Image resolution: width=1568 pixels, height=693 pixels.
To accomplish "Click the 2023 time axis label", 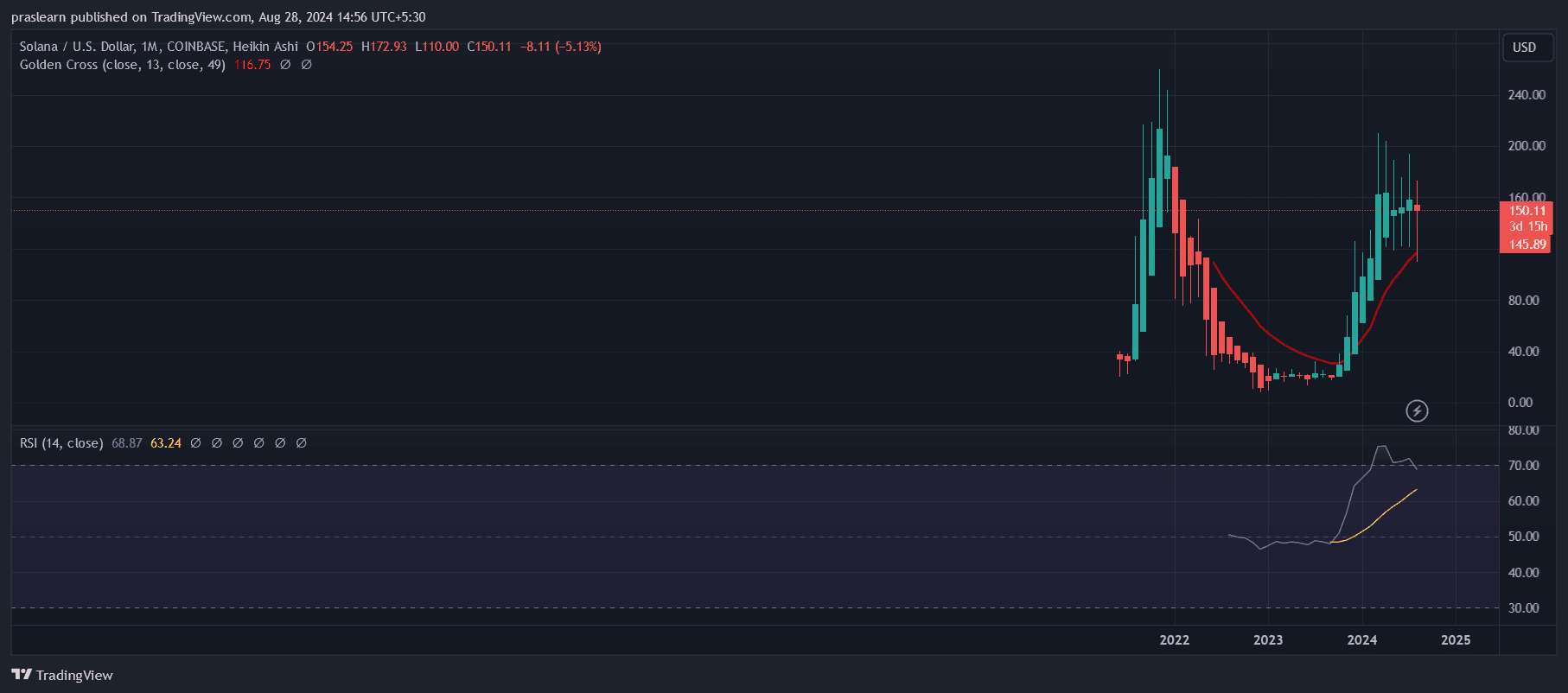I will point(1268,640).
